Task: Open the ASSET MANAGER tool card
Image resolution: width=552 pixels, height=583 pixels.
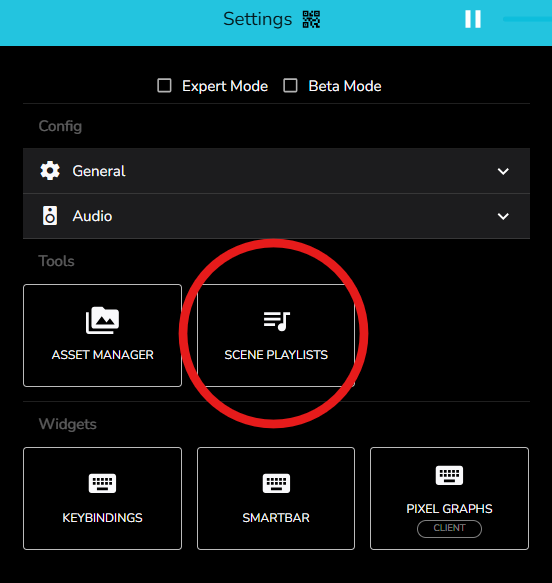Action: [103, 335]
